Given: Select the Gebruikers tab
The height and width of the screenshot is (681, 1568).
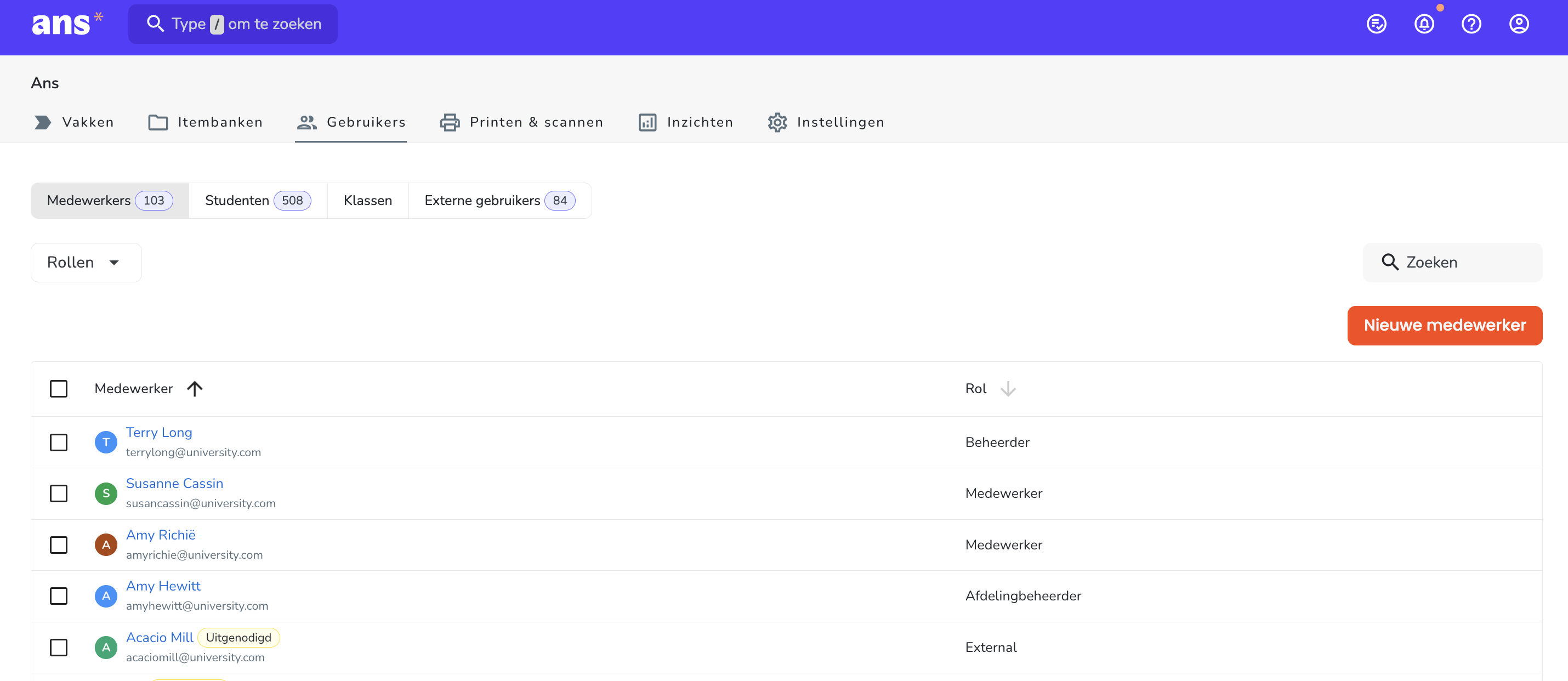Looking at the screenshot, I should 351,122.
